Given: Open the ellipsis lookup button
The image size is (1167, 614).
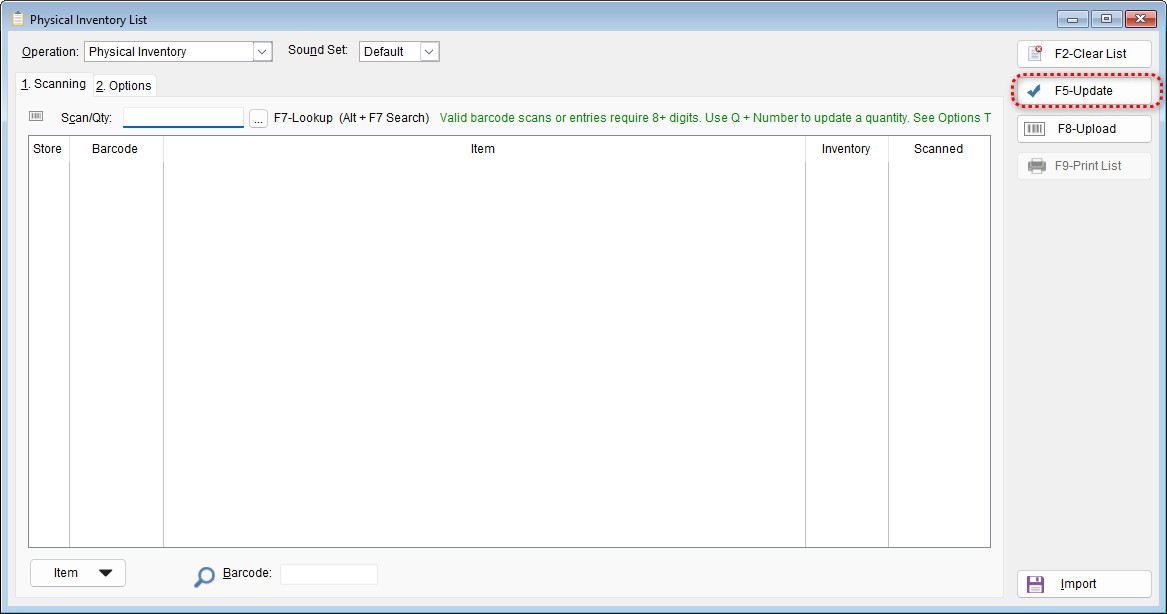Looking at the screenshot, I should [258, 118].
